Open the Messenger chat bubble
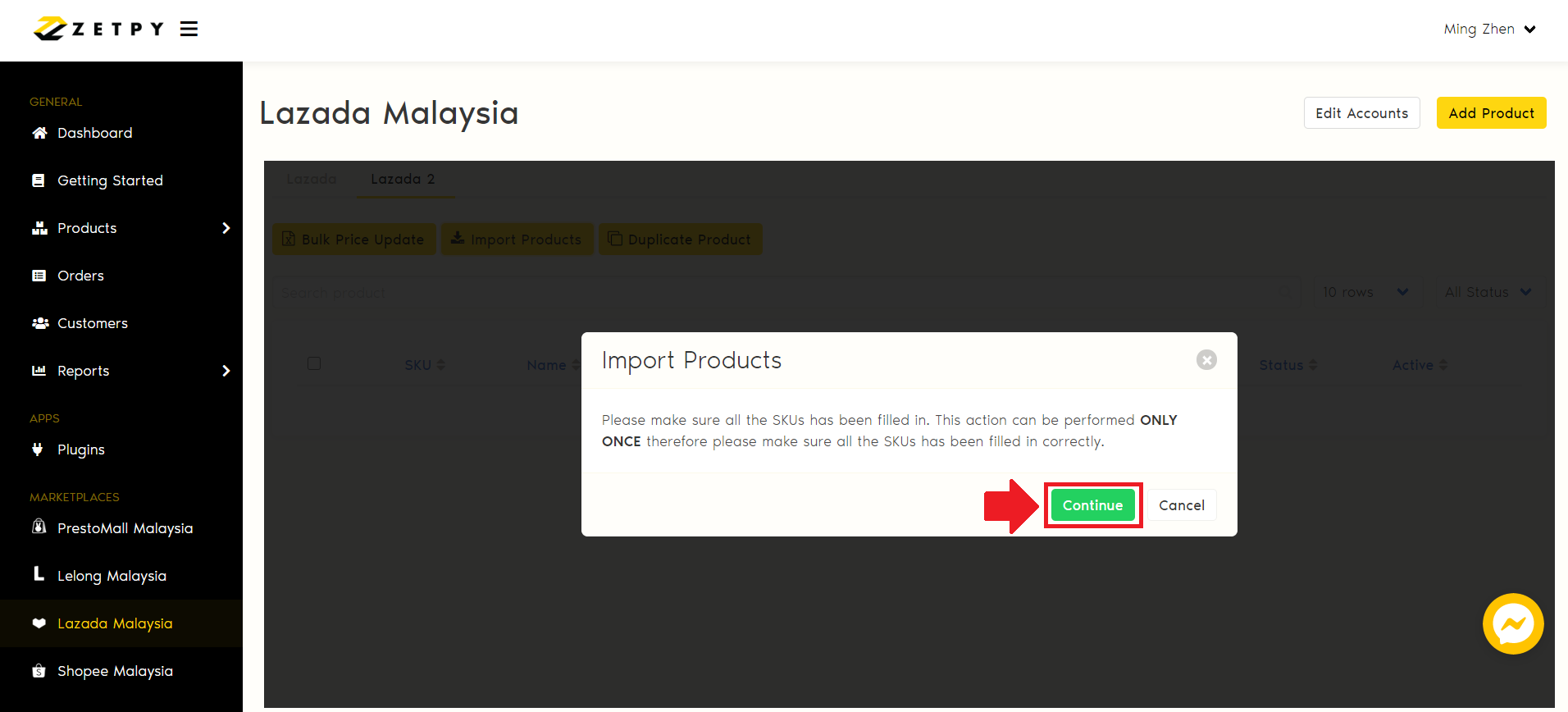The image size is (1568, 712). 1513,624
